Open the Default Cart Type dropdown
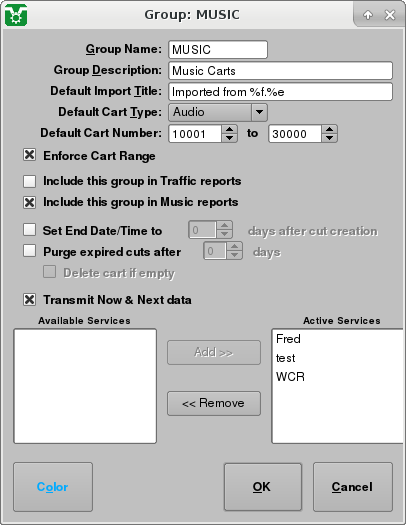Image resolution: width=406 pixels, height=525 pixels. 218,112
